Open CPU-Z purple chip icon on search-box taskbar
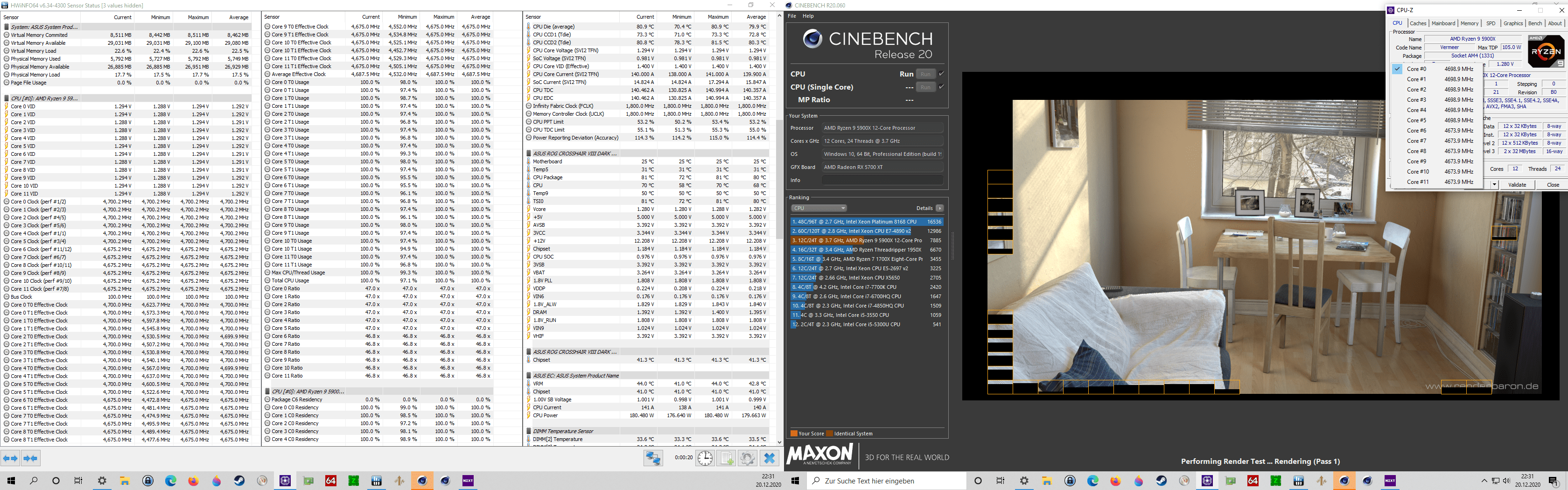1568x490 pixels. 1207,481
